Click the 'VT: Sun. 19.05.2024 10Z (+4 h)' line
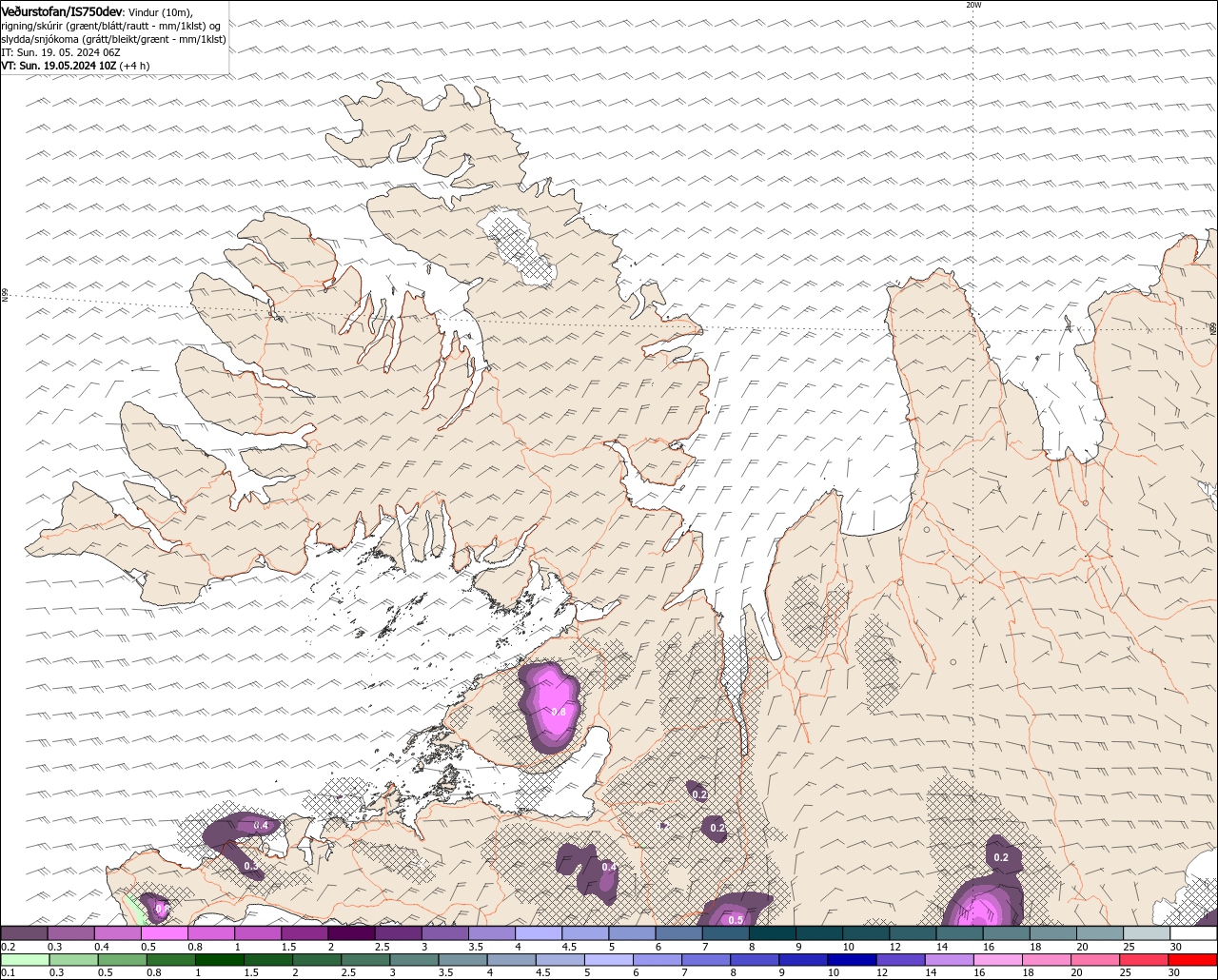The width and height of the screenshot is (1218, 980). tap(75, 66)
